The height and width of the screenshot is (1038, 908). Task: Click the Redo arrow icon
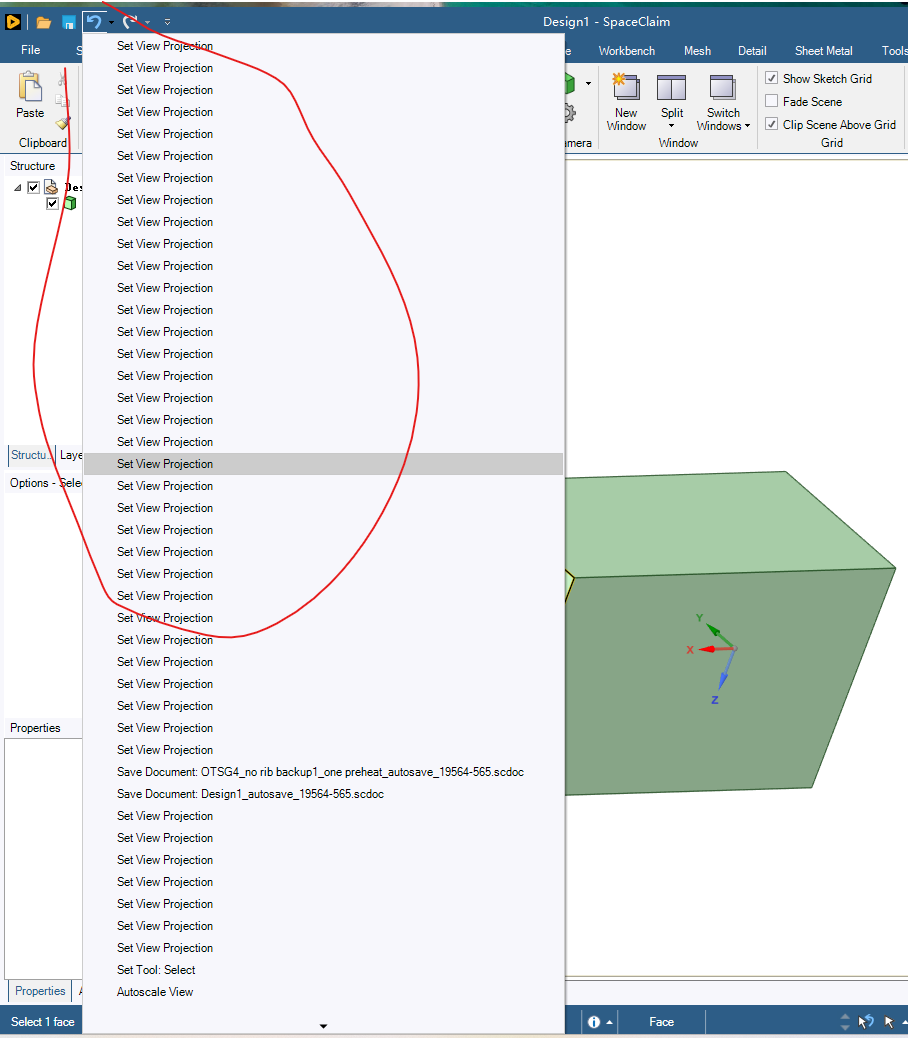pos(130,22)
